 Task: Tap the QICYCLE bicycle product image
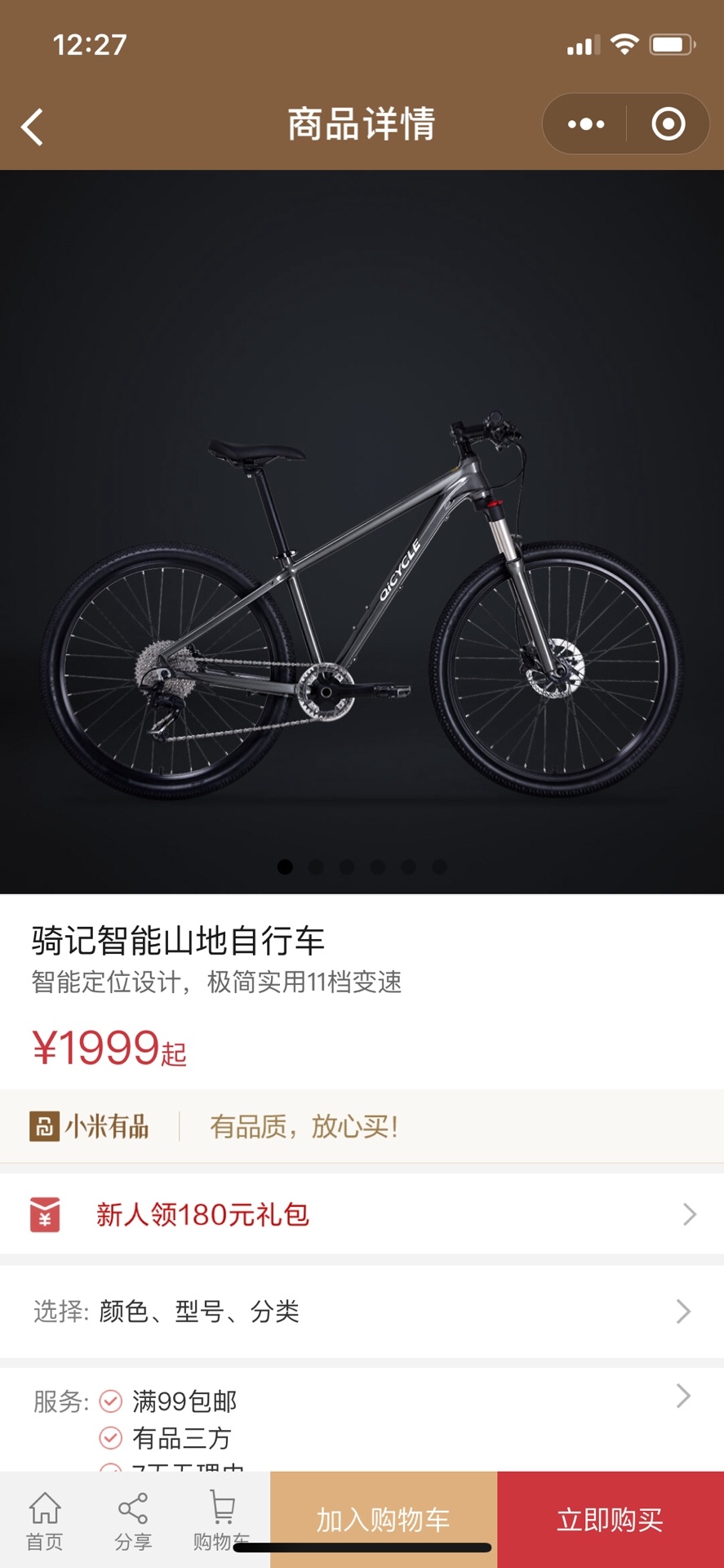[x=362, y=604]
